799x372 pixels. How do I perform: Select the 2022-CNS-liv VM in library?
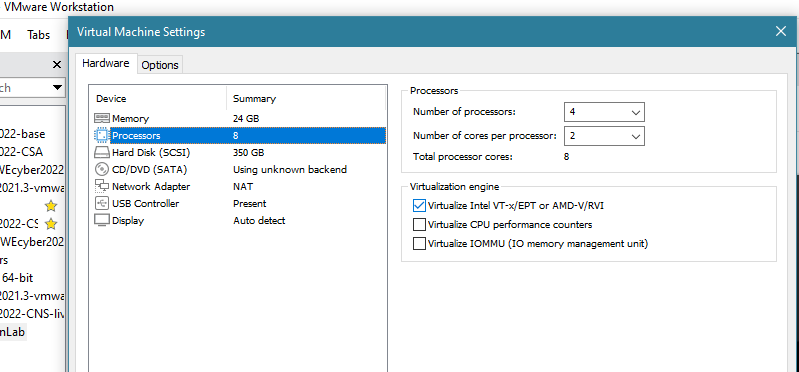[32, 313]
